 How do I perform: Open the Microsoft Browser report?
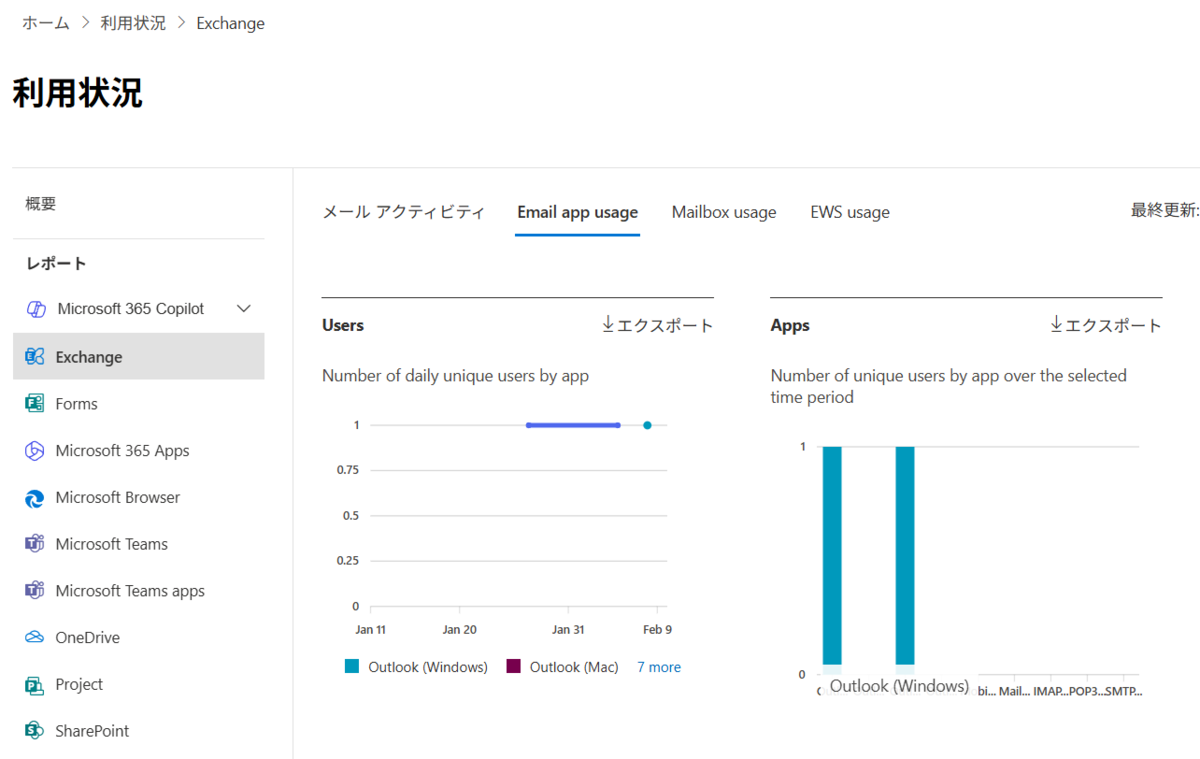coord(118,498)
